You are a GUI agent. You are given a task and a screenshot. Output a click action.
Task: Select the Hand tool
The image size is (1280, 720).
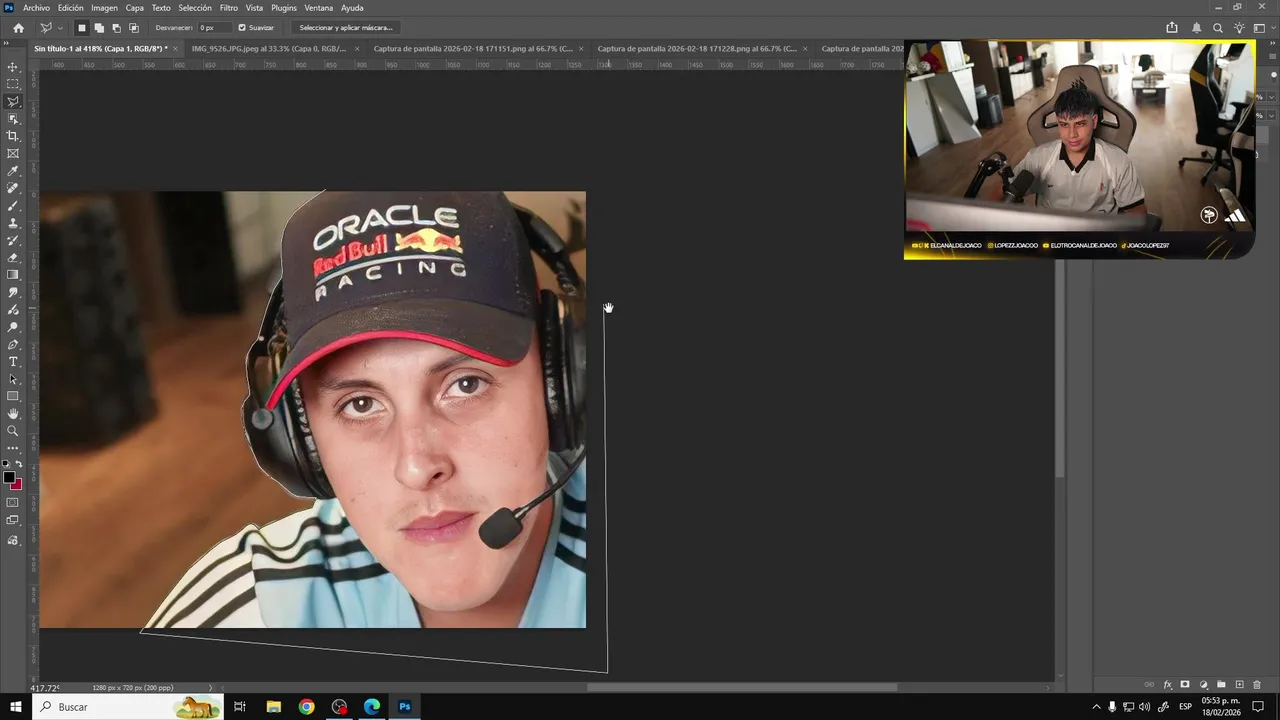13,414
